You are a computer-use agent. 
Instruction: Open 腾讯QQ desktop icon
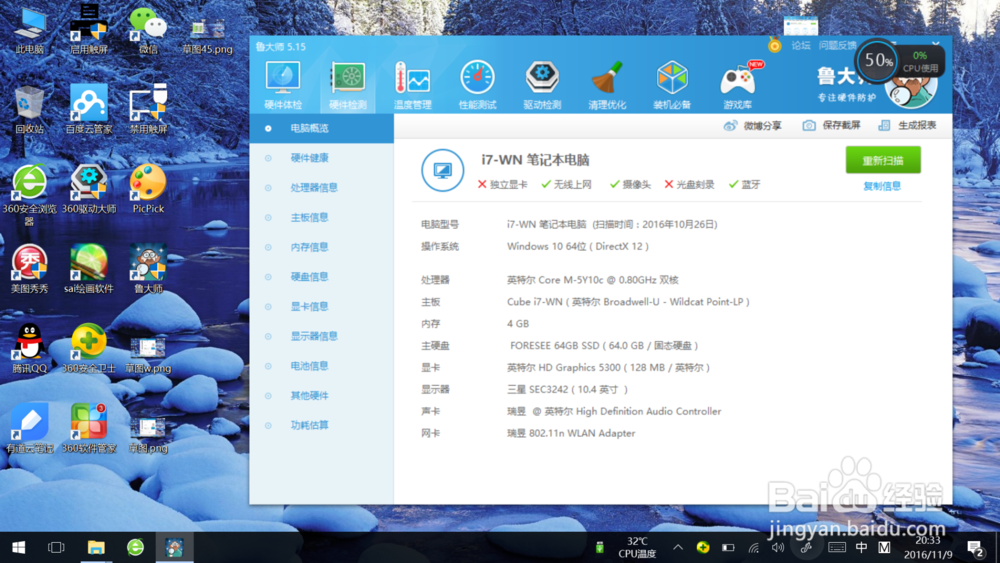pos(29,349)
